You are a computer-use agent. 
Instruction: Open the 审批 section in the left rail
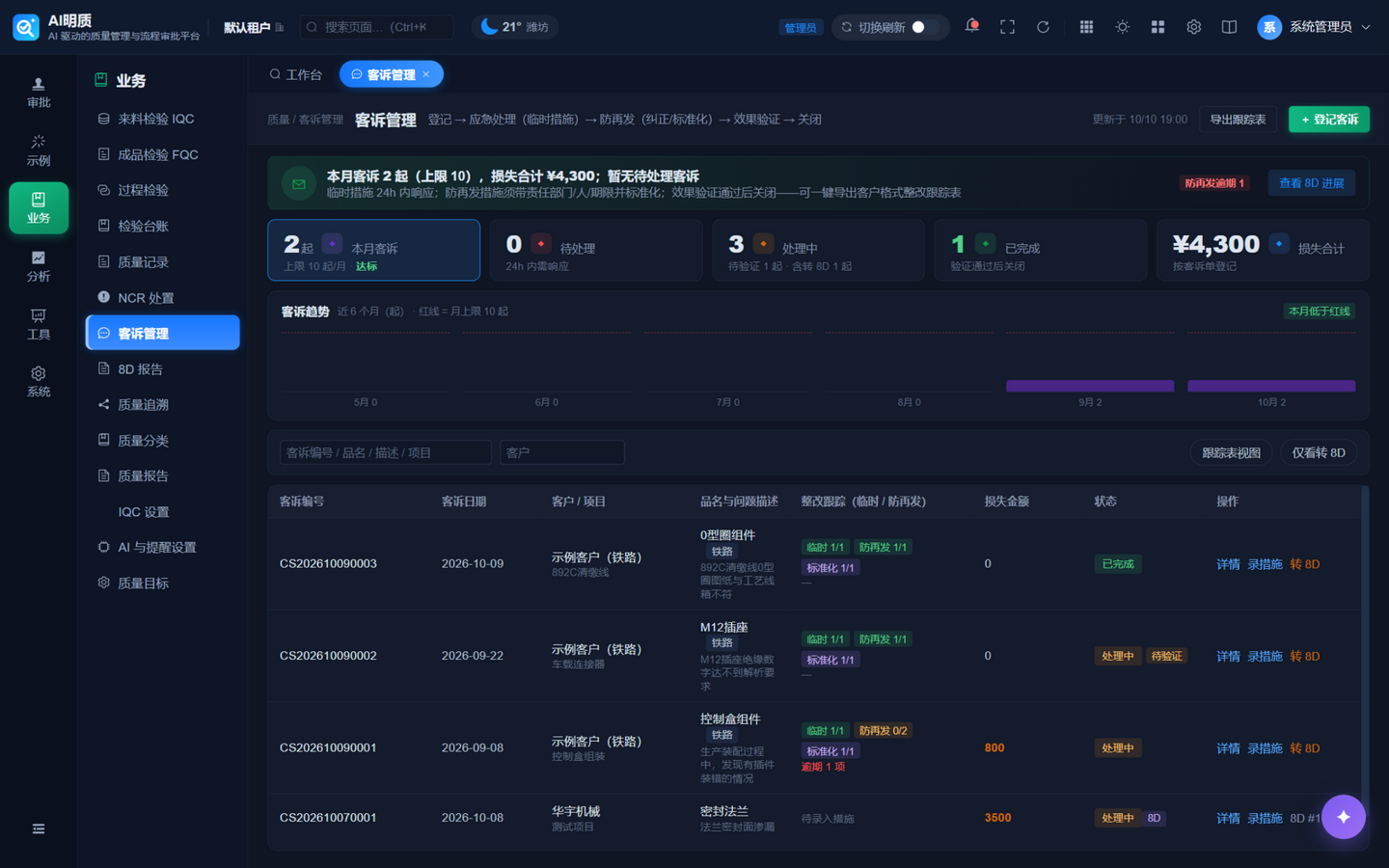click(39, 93)
